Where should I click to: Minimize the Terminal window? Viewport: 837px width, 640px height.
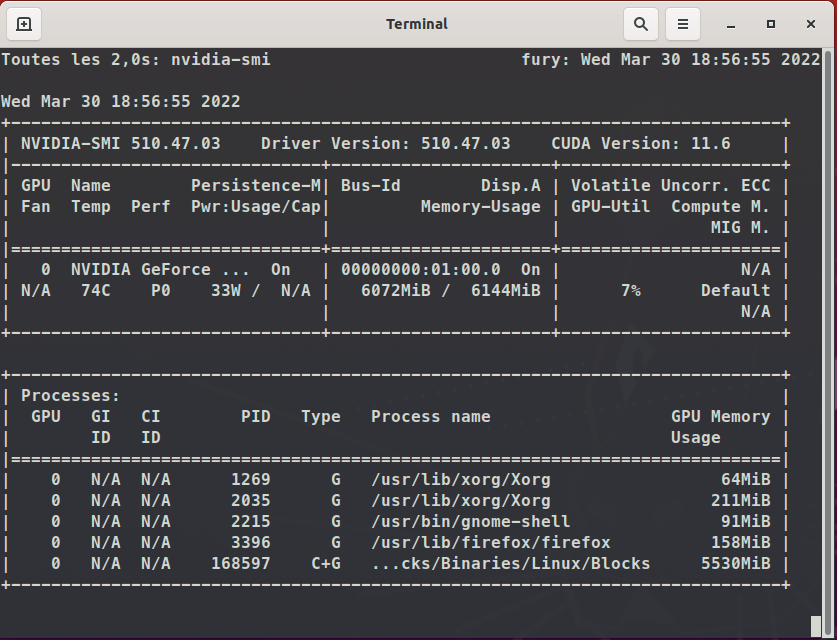(731, 24)
